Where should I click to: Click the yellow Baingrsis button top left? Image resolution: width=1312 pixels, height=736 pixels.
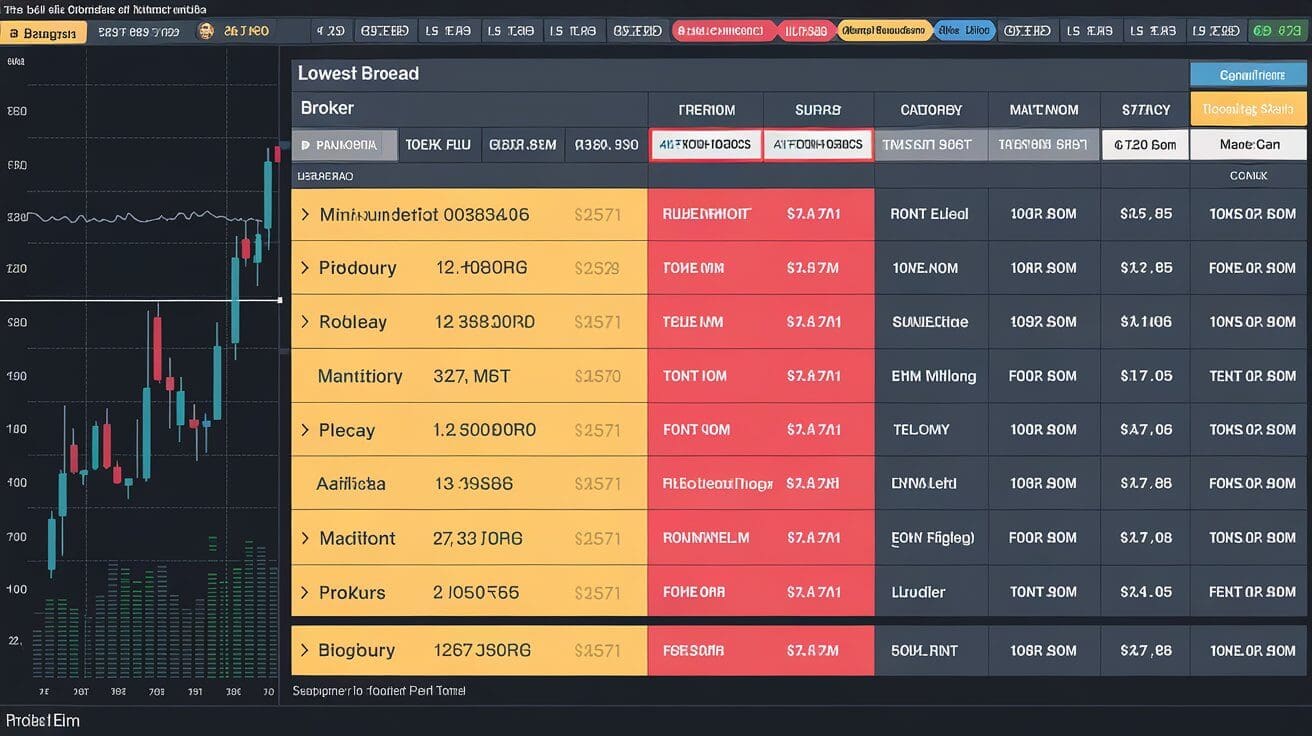tap(43, 33)
